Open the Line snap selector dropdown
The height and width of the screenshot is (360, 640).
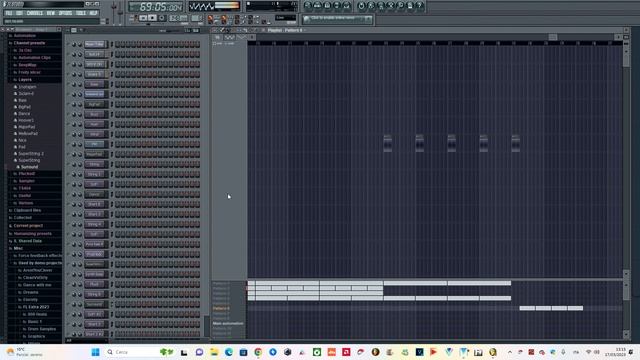coord(285,18)
